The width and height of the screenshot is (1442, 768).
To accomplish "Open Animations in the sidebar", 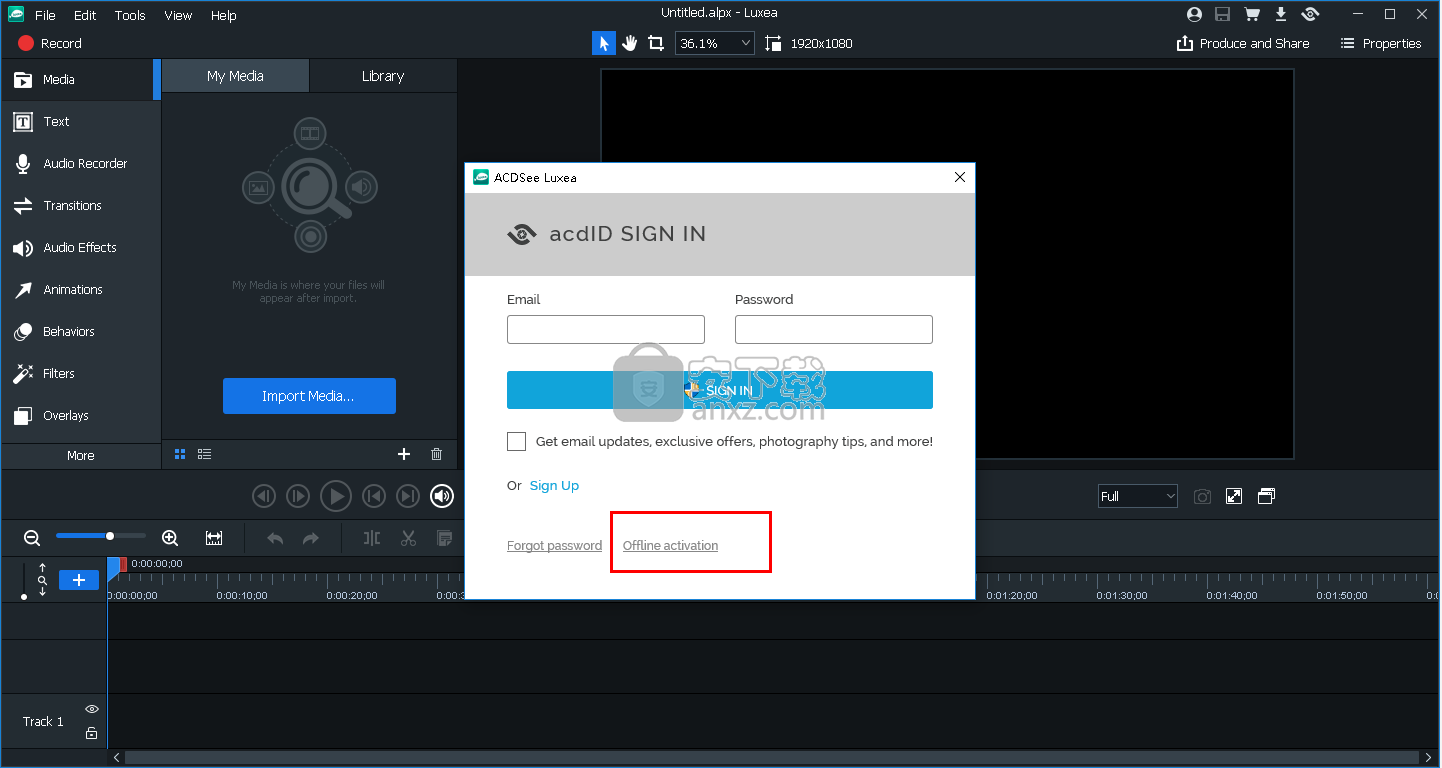I will [80, 289].
